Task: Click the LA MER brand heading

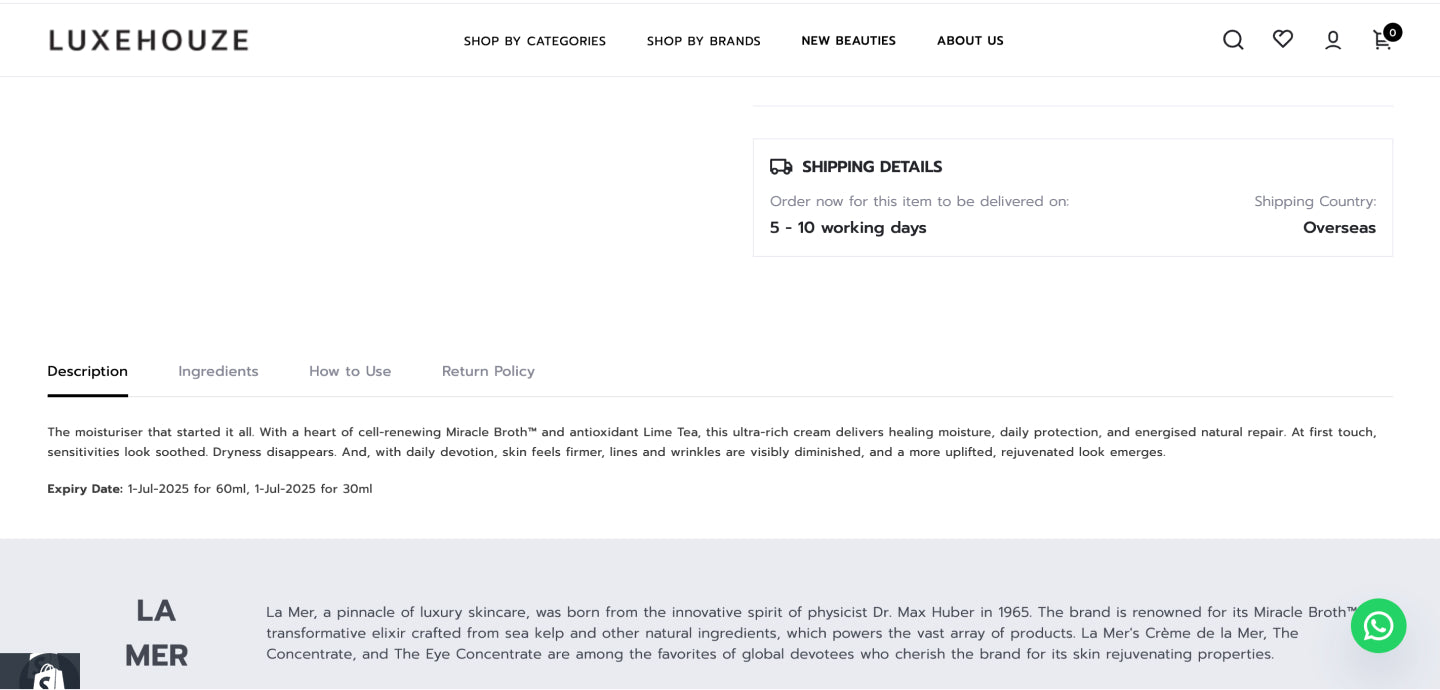Action: pyautogui.click(x=156, y=633)
